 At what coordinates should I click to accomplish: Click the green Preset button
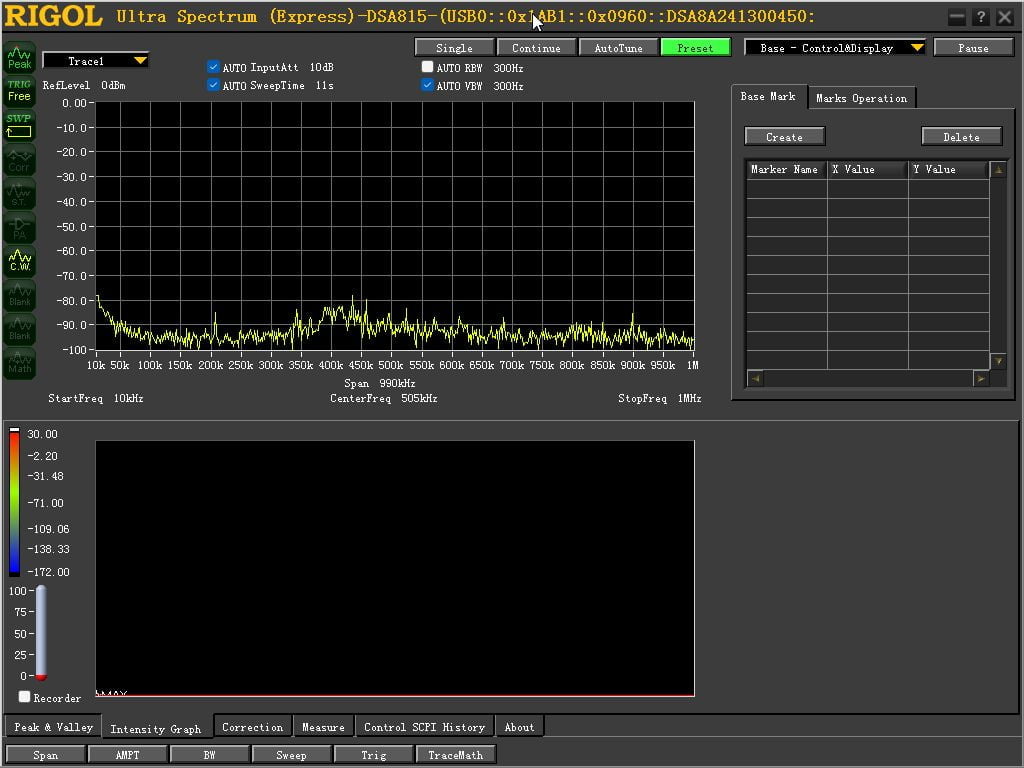click(x=696, y=48)
